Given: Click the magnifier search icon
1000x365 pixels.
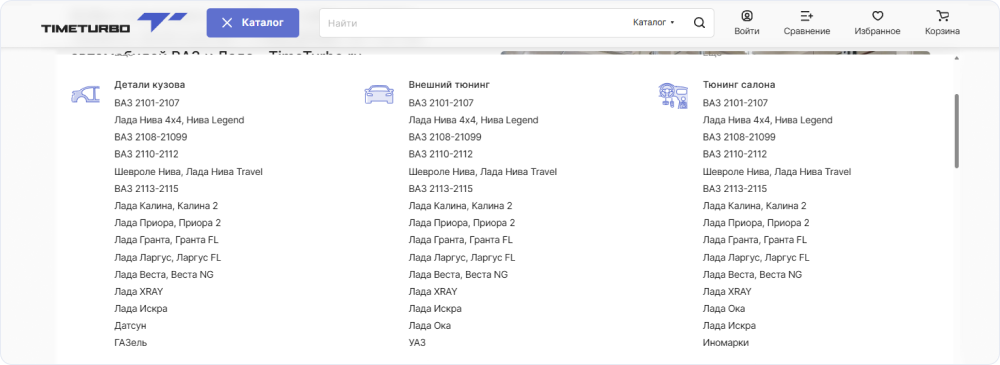Looking at the screenshot, I should pos(699,23).
